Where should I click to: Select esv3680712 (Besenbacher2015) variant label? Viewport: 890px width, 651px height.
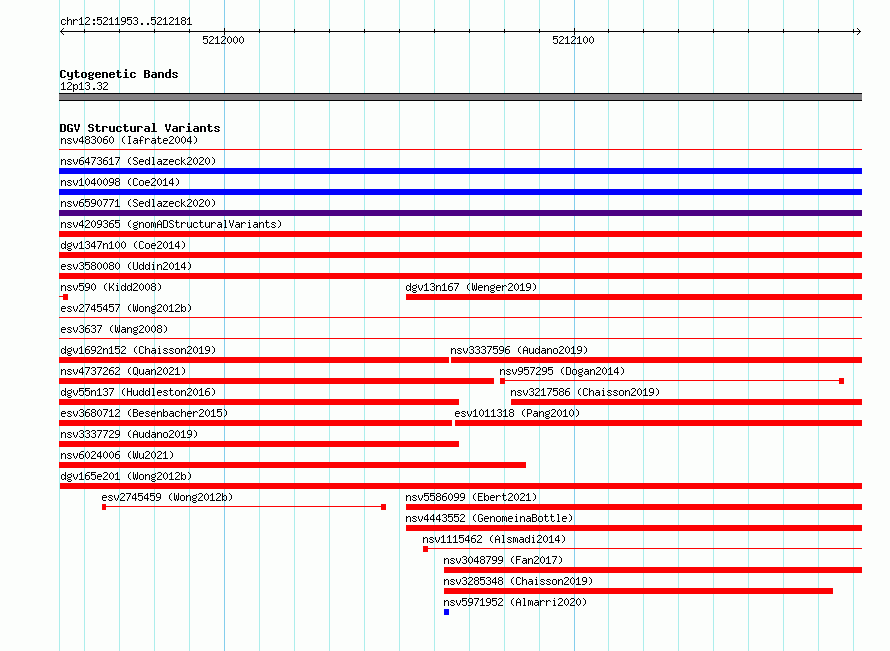coord(144,413)
